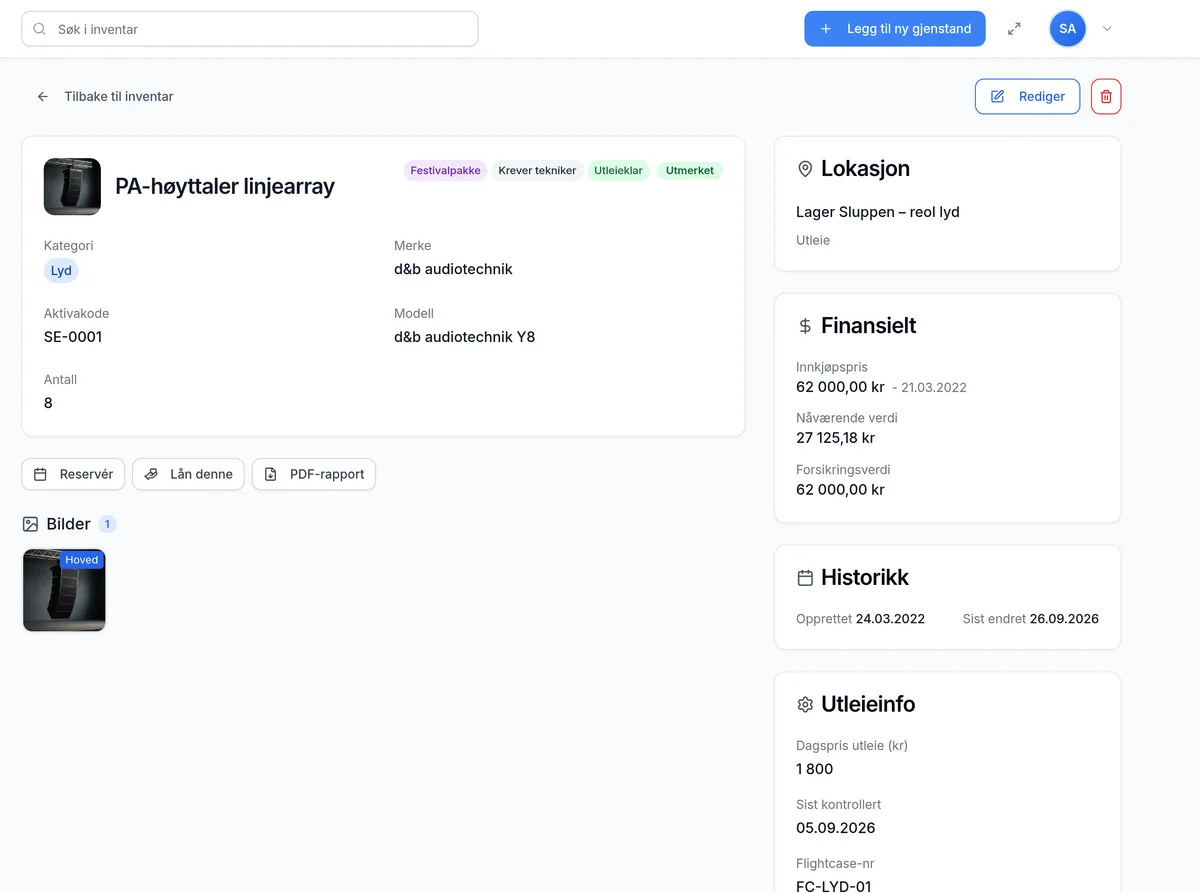Click the Historikk calendar icon

805,578
